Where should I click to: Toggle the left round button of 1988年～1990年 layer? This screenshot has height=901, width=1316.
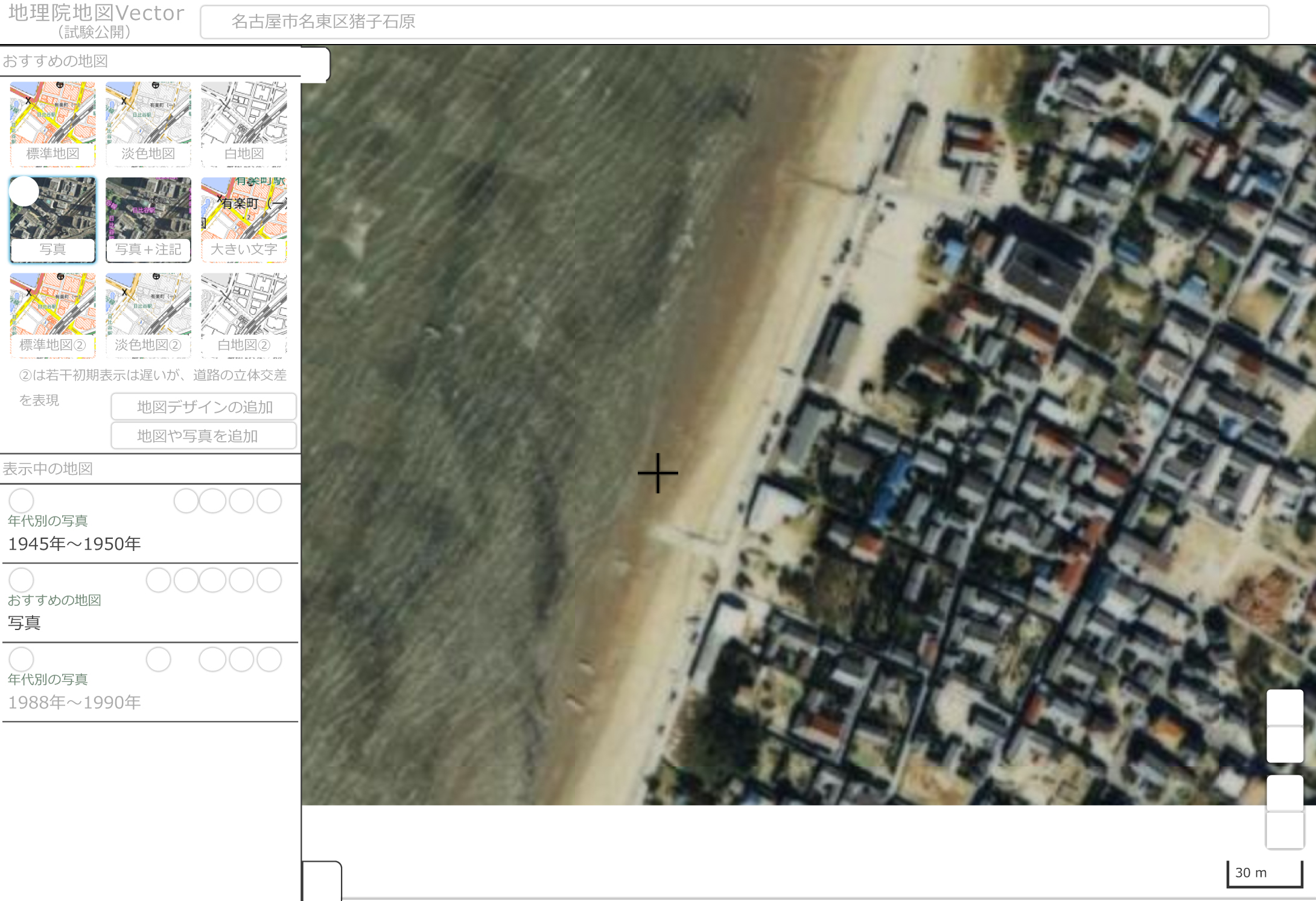[21, 659]
